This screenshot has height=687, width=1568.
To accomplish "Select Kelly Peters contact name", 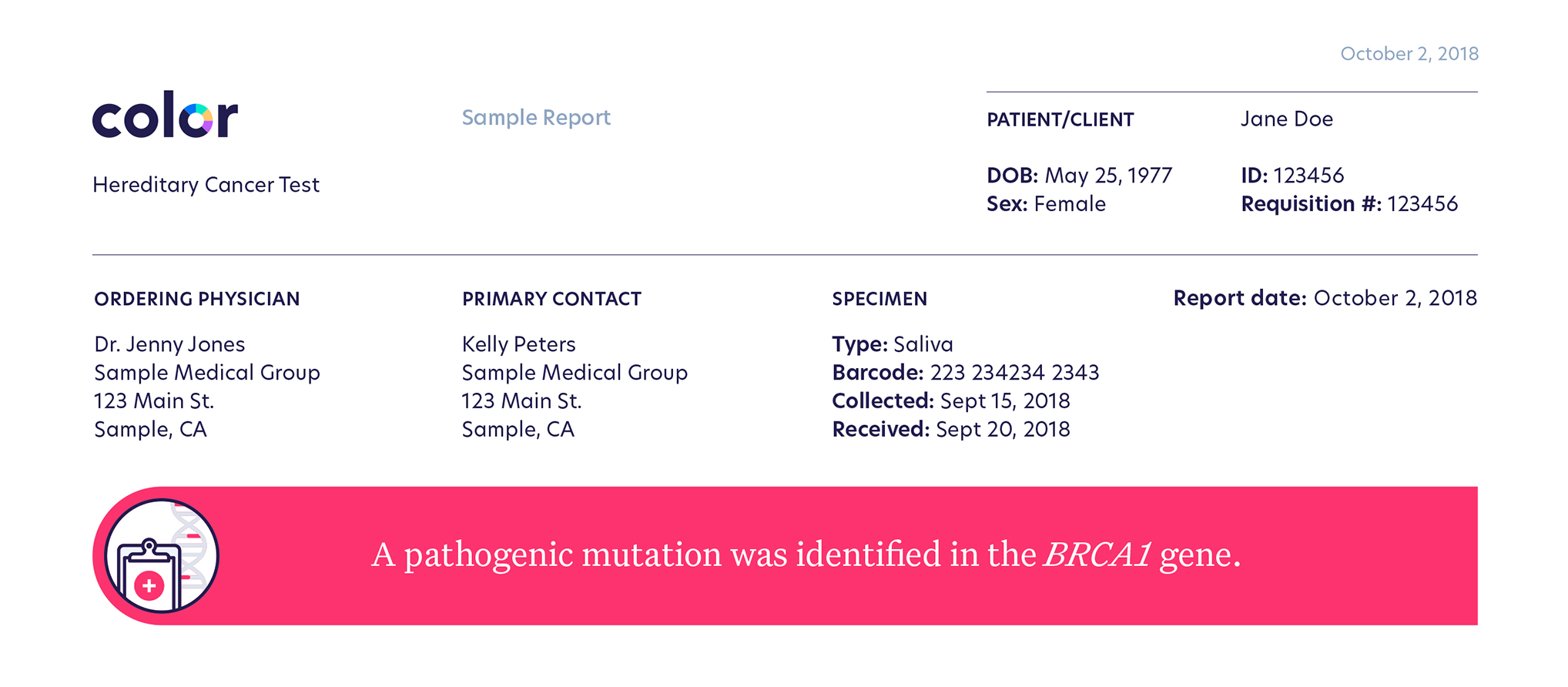I will tap(518, 344).
